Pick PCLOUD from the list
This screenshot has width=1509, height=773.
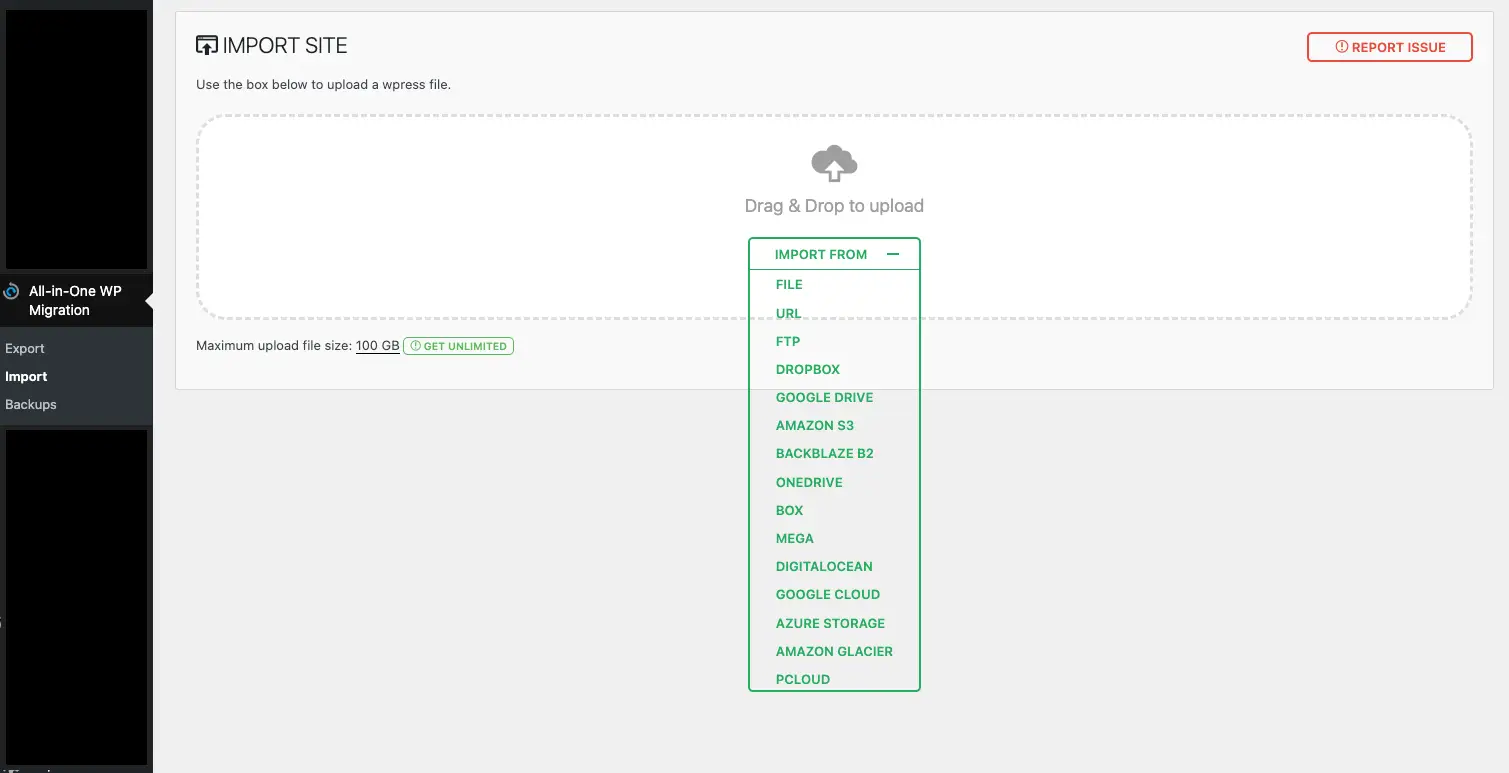[x=803, y=679]
